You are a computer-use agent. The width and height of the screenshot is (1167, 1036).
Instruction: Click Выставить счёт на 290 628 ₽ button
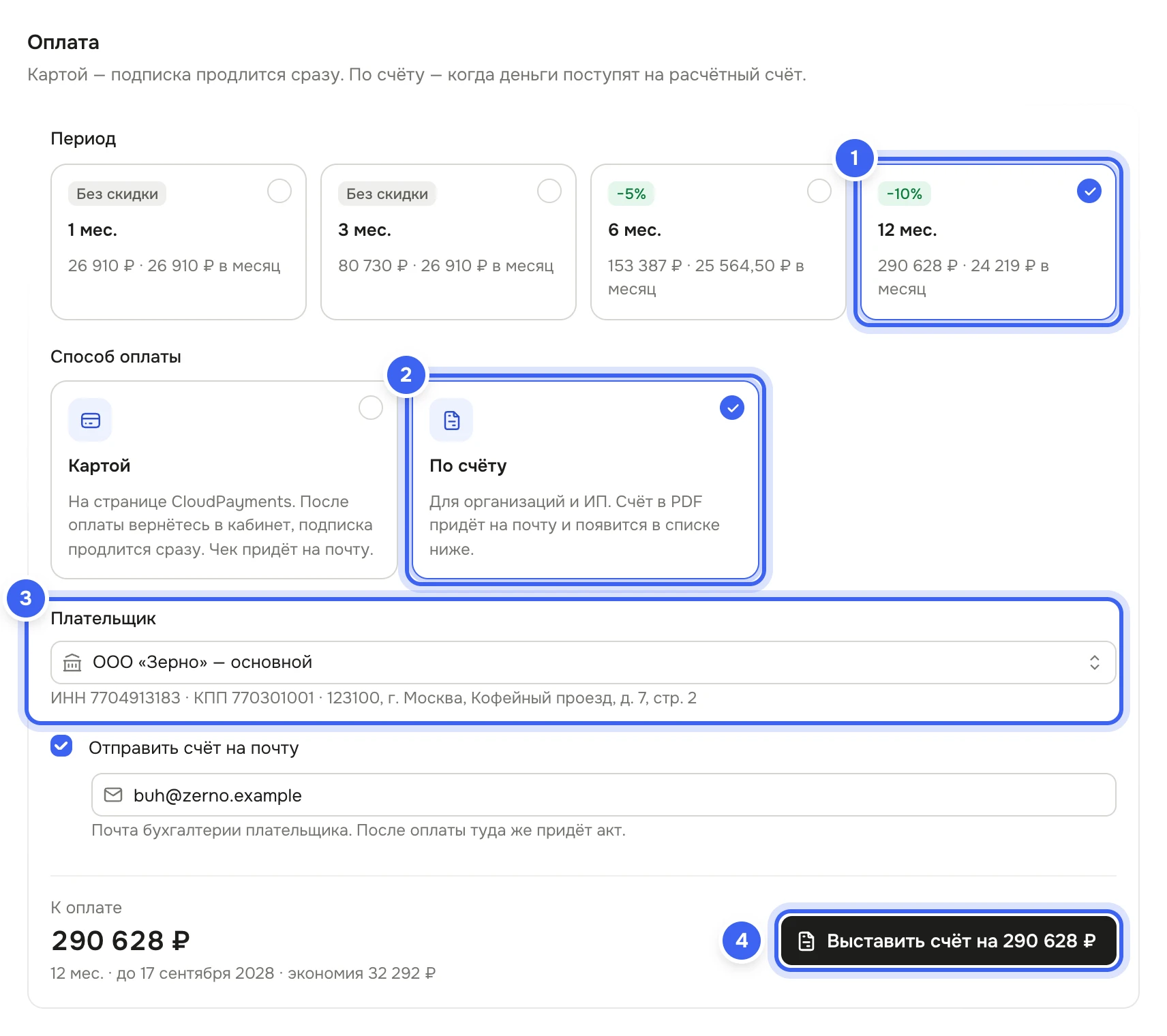[948, 941]
